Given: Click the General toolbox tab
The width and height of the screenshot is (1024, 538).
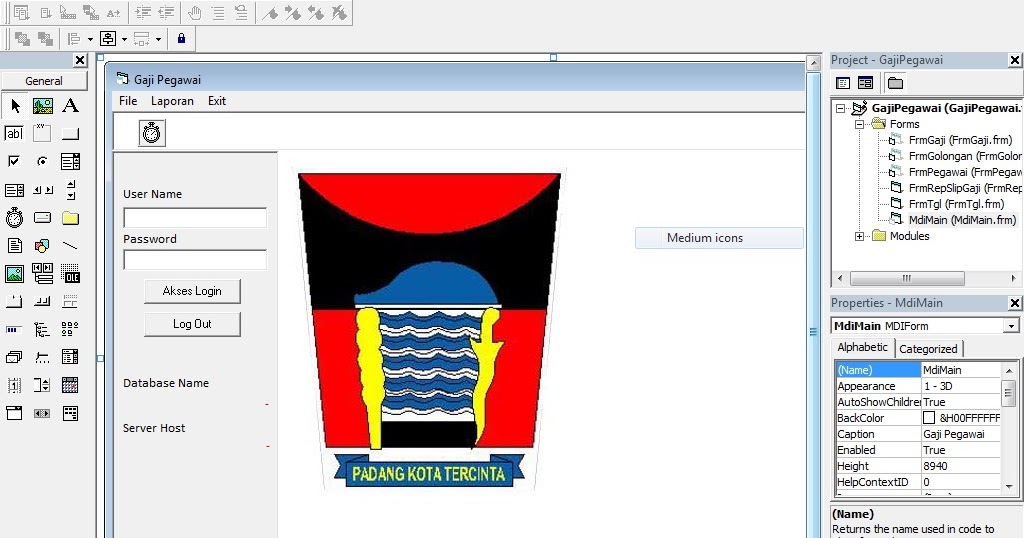Looking at the screenshot, I should [44, 80].
